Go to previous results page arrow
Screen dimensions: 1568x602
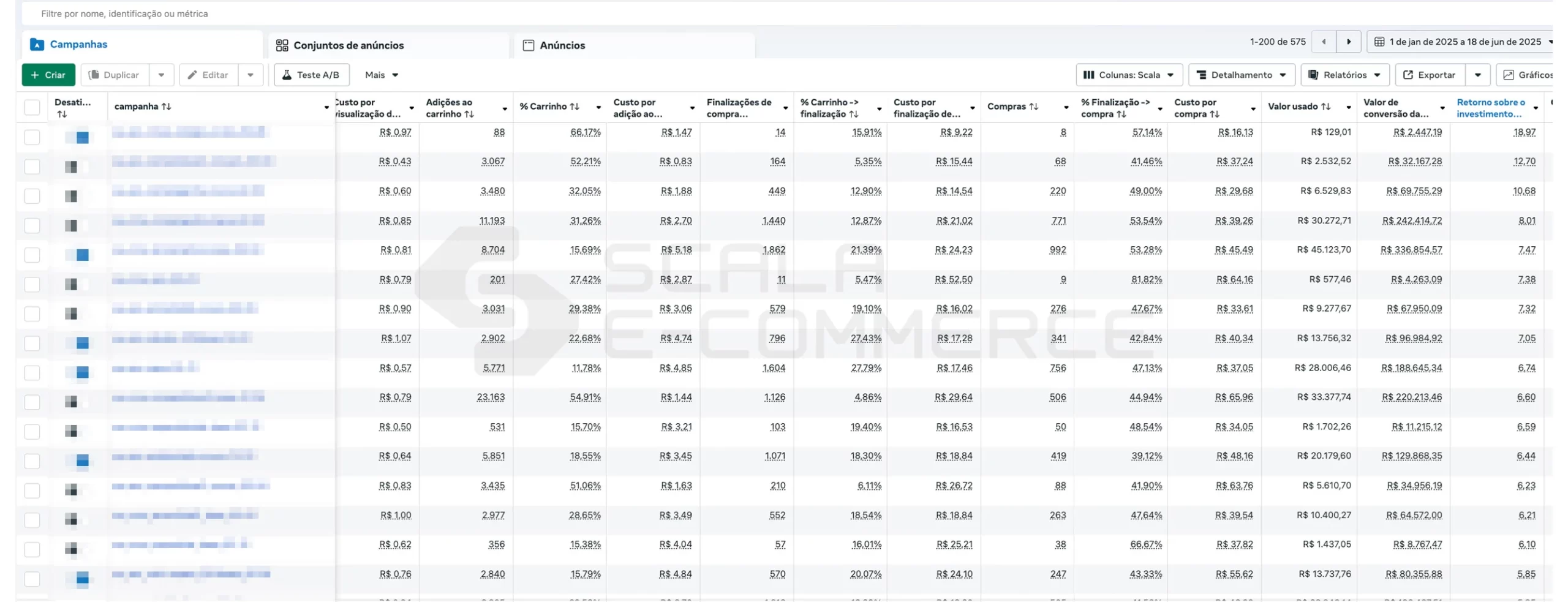click(1324, 42)
